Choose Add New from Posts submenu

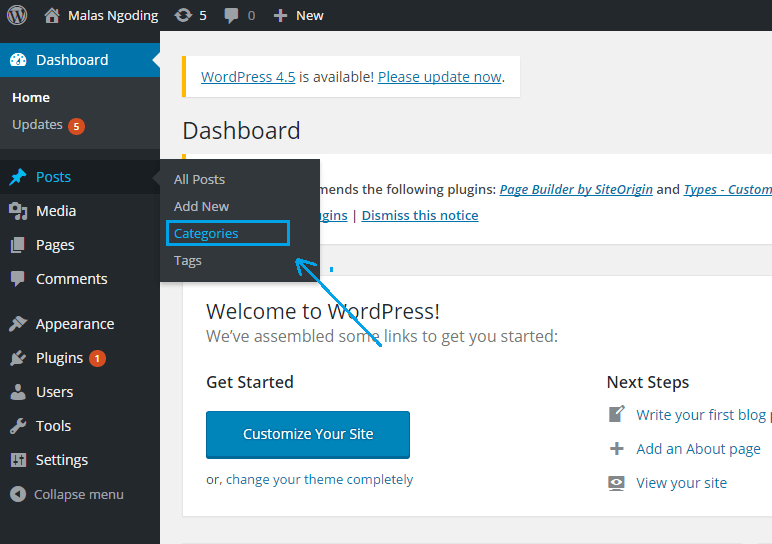pyautogui.click(x=201, y=206)
